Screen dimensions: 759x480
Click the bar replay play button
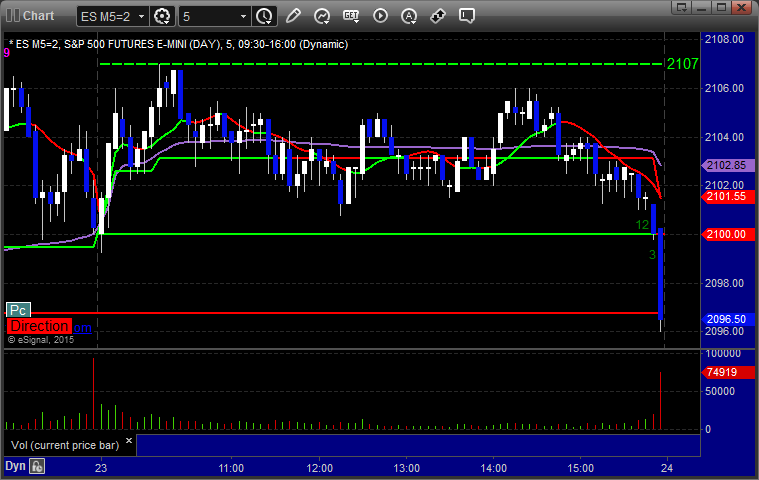click(380, 16)
